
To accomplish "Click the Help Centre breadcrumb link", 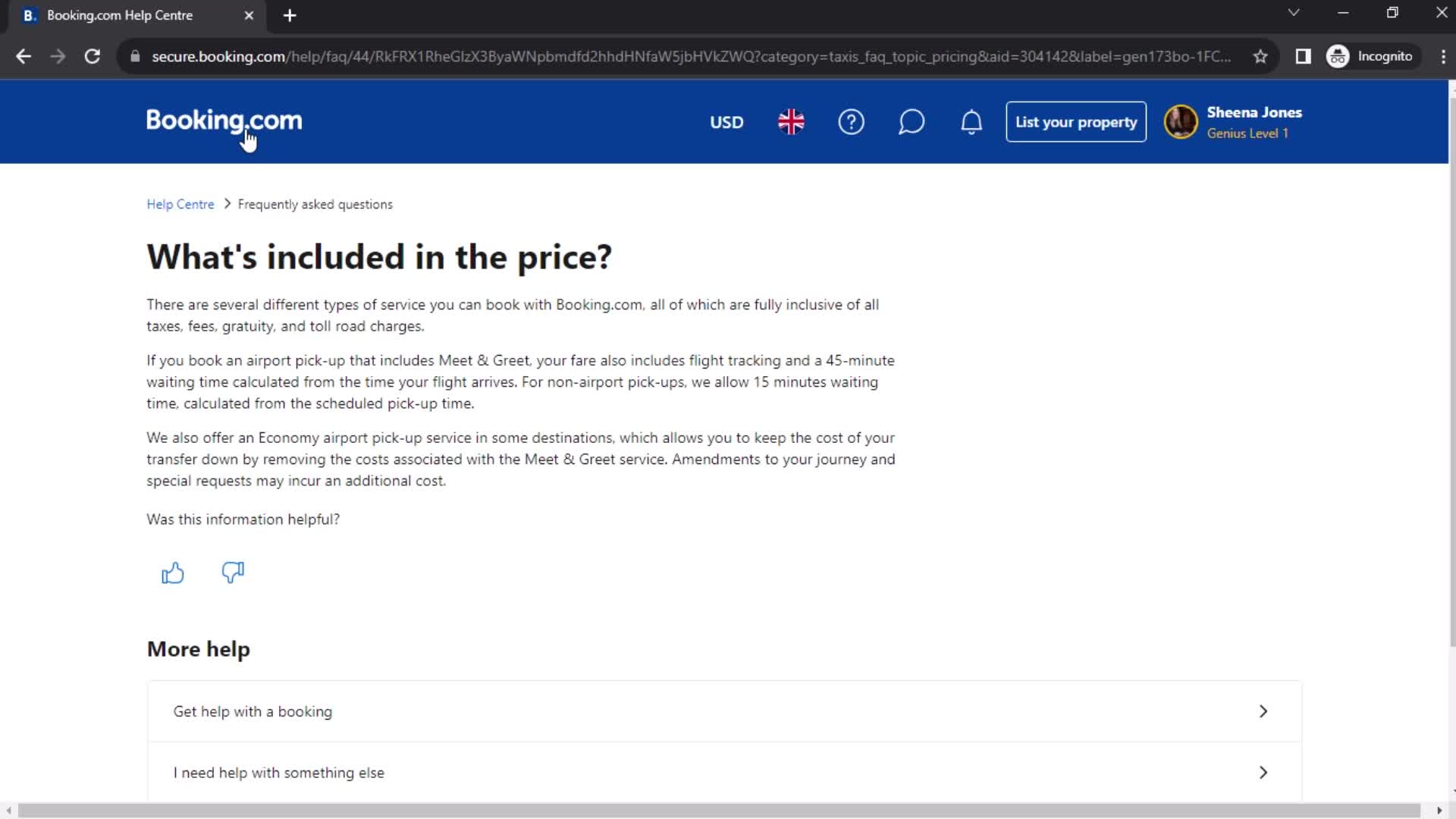I will pyautogui.click(x=180, y=204).
